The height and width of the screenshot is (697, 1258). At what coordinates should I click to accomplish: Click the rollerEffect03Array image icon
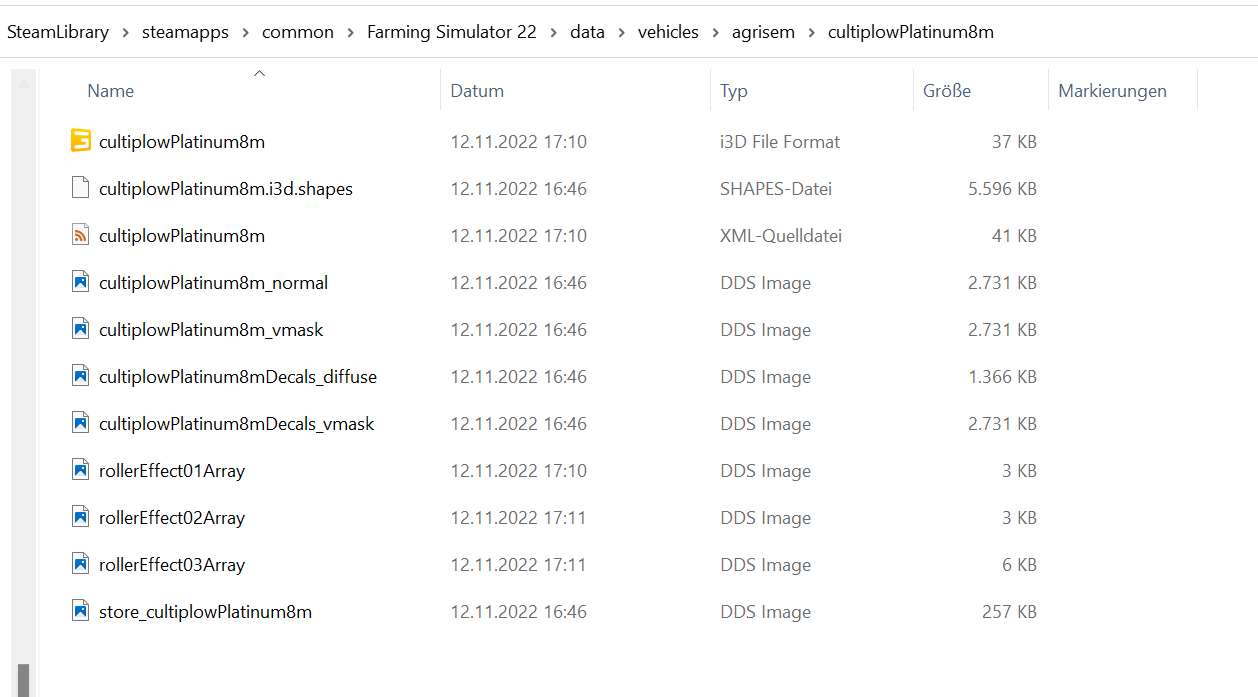(80, 564)
